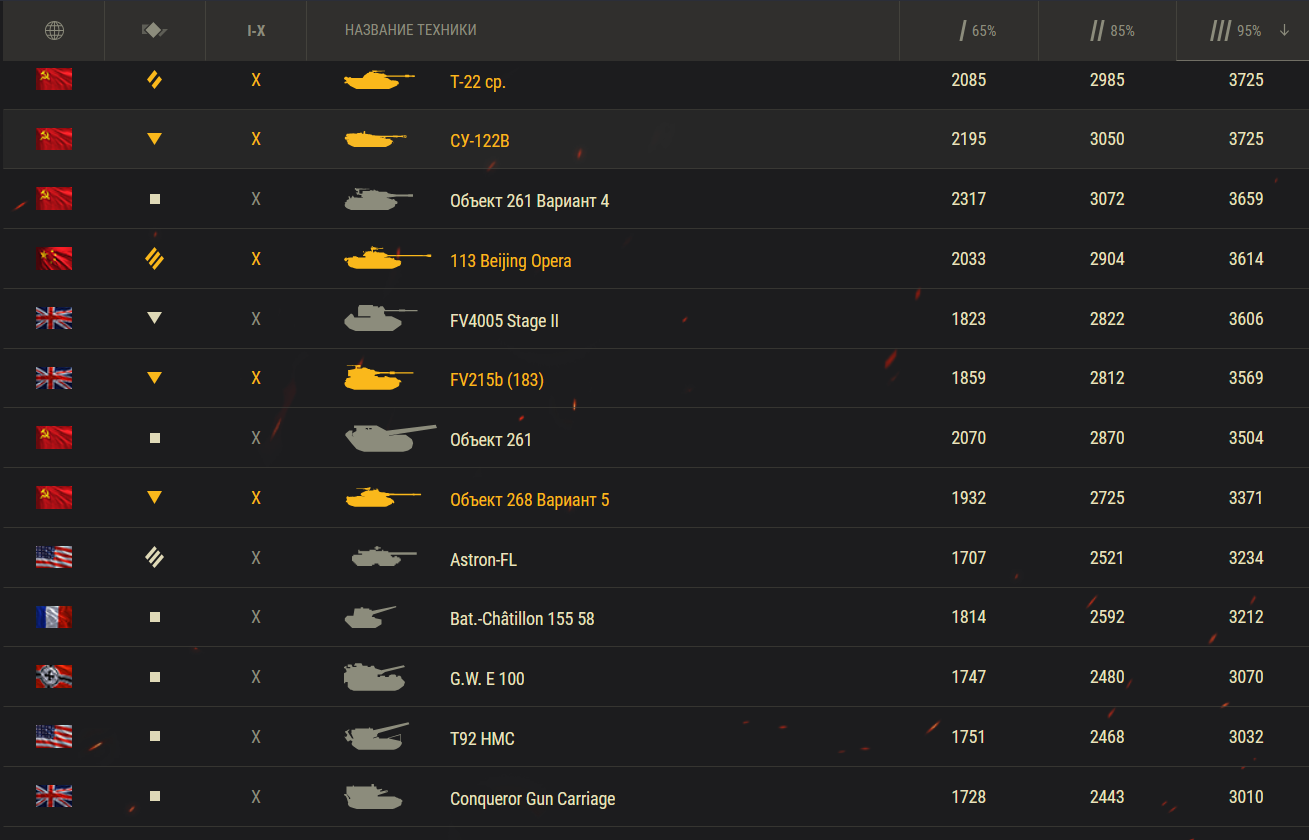
Task: Open the СУ-122В vehicle link
Action: (479, 141)
